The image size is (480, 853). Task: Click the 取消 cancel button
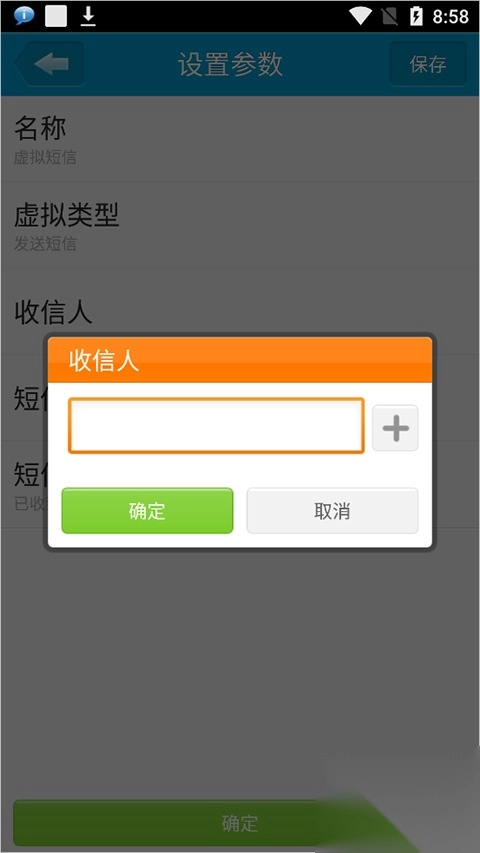click(333, 511)
